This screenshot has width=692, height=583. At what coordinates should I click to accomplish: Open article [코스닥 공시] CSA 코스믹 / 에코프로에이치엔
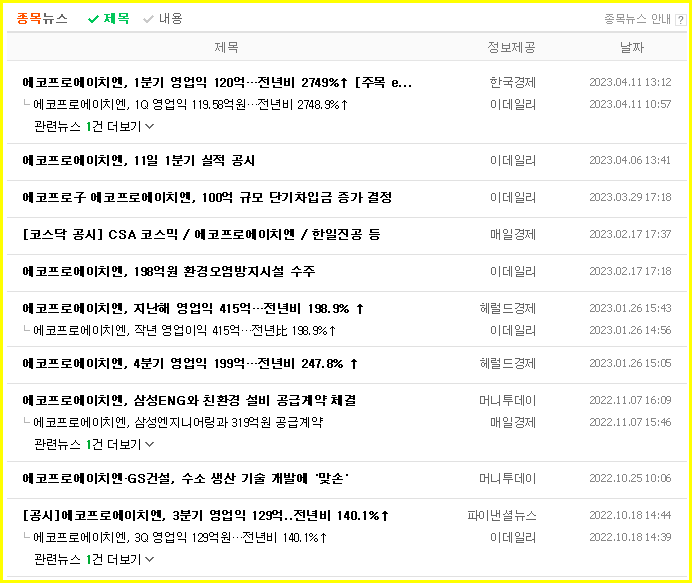coord(201,234)
